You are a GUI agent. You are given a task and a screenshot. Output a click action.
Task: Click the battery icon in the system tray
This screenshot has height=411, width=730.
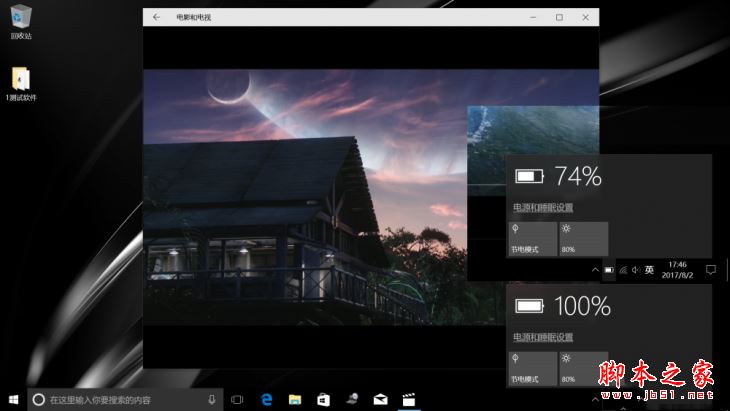click(x=609, y=270)
